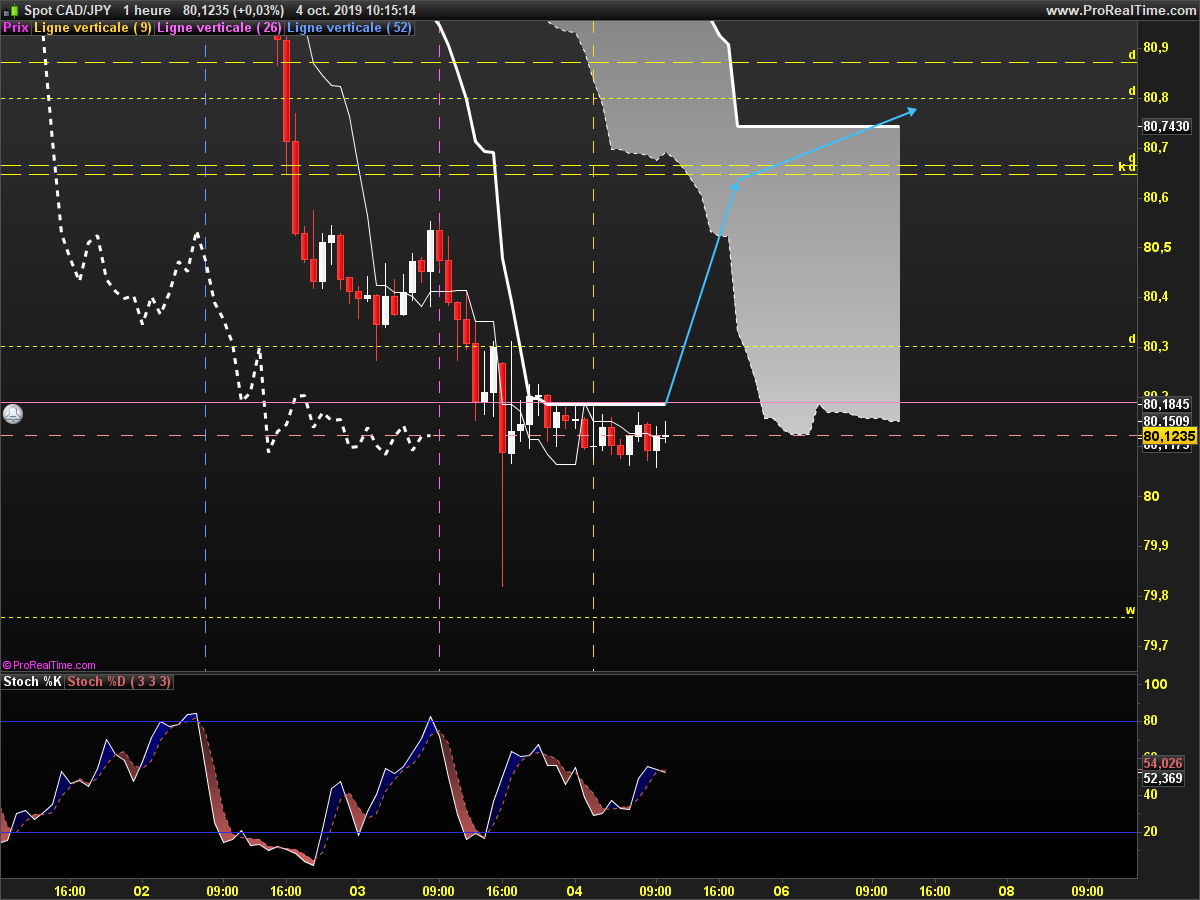Viewport: 1200px width, 900px height.
Task: Click the 80,6 price axis label
Action: (x=1156, y=197)
